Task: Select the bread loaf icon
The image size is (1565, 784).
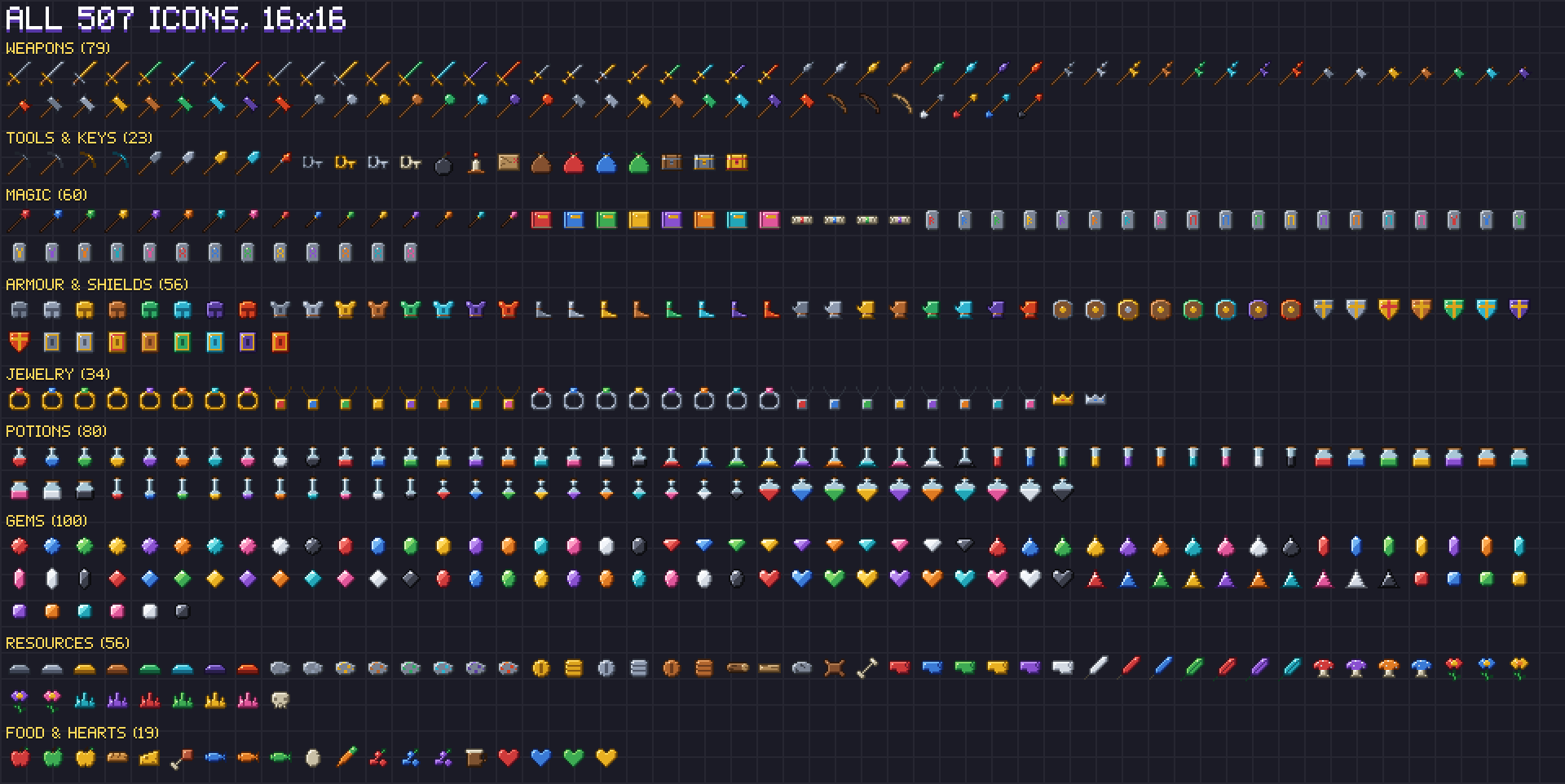Action: 117,758
